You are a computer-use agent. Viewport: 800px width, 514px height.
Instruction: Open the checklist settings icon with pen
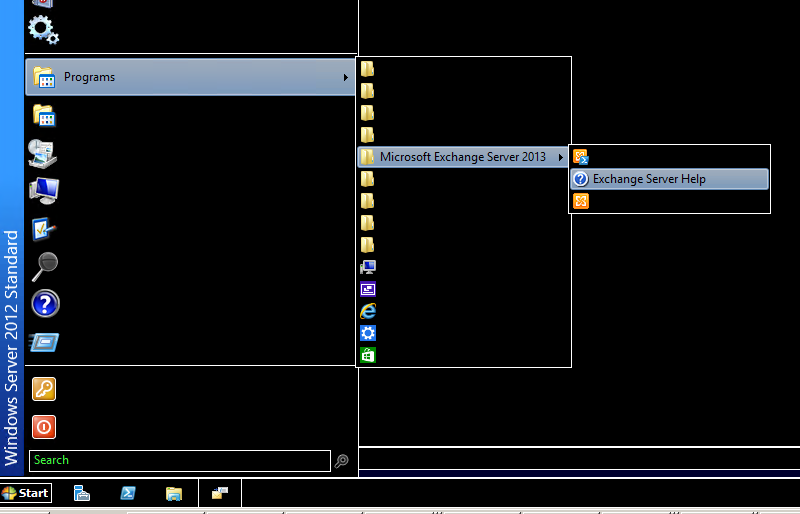(43, 229)
